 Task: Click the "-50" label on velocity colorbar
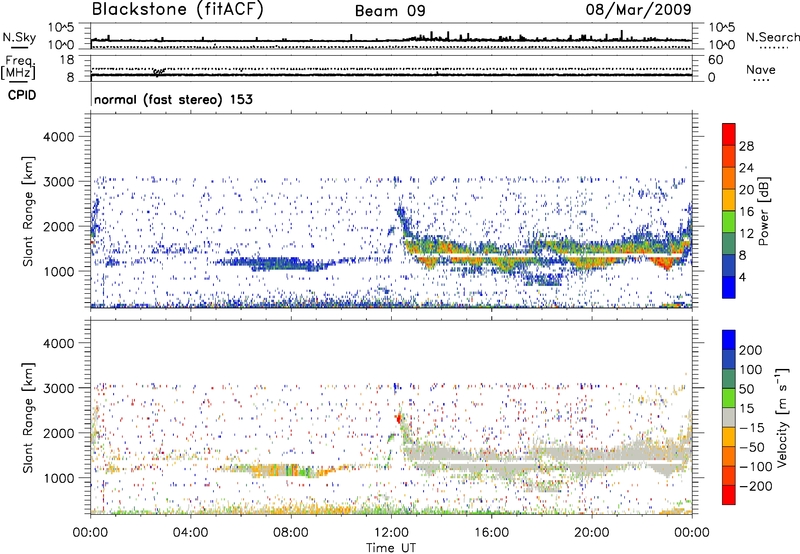(752, 447)
